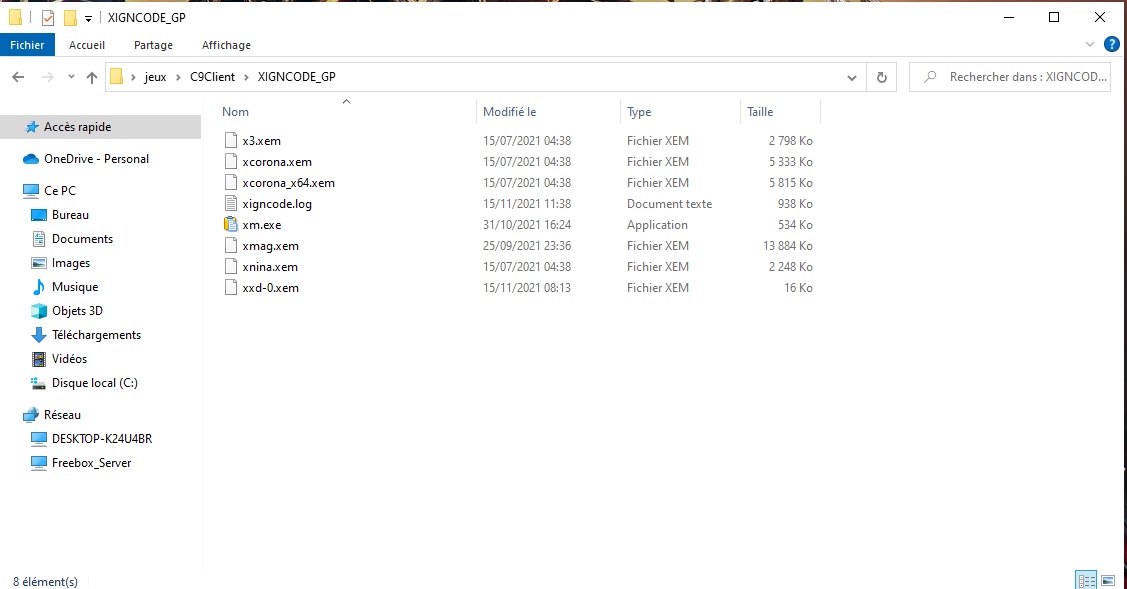Viewport: 1127px width, 589px height.
Task: Select the xmag.xem file
Action: [x=270, y=246]
